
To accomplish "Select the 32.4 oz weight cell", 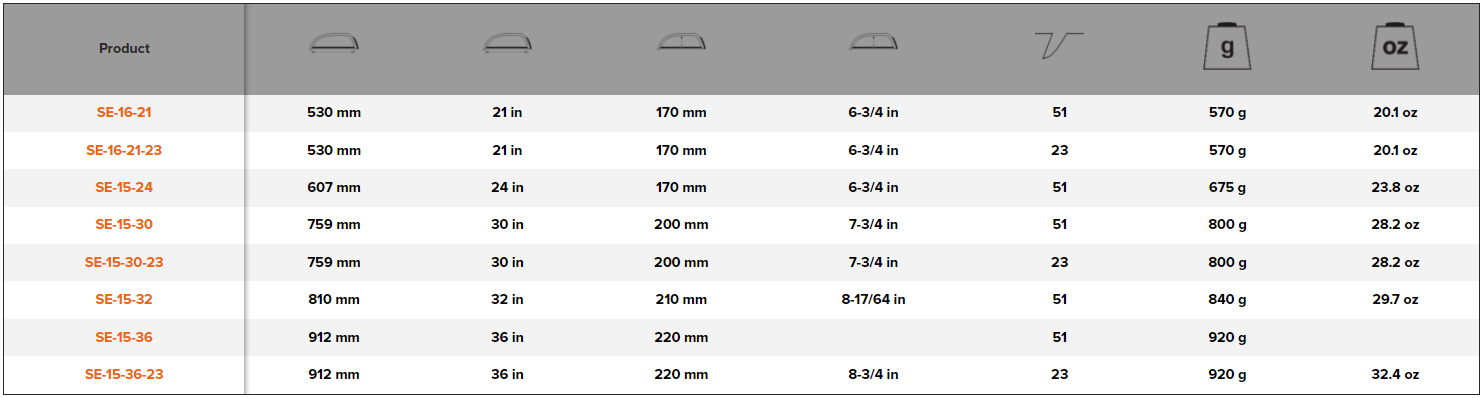I will pyautogui.click(x=1395, y=374).
